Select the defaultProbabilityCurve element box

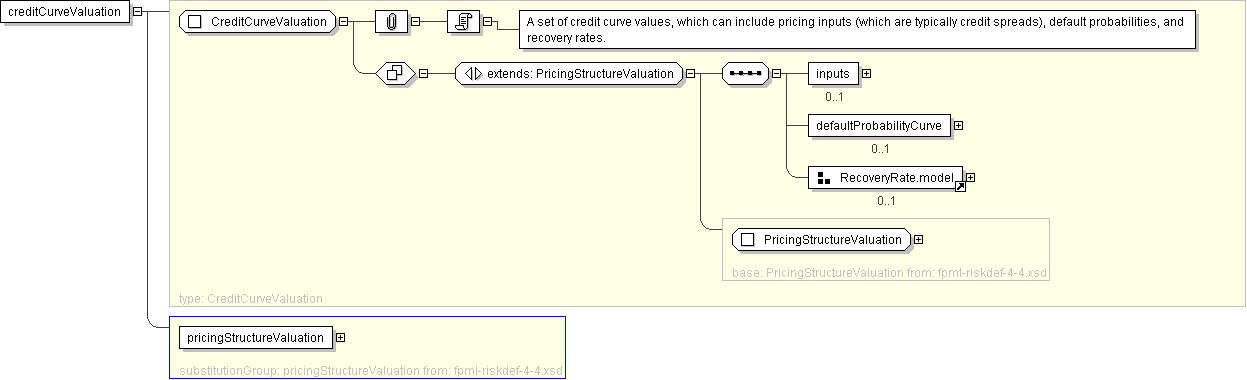879,126
